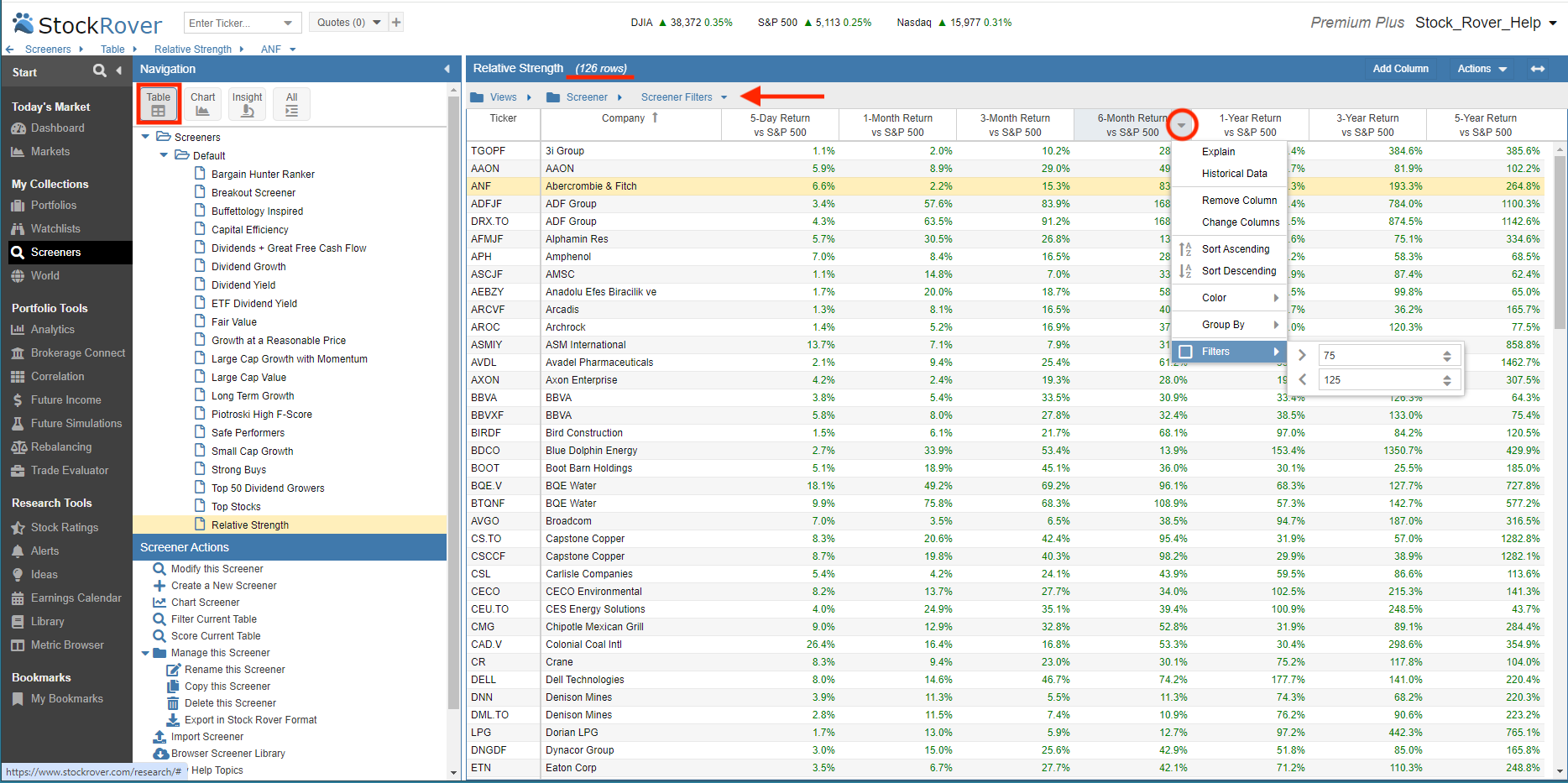1568x783 pixels.
Task: Click Sort Ascending icon in menu
Action: coord(1185,249)
